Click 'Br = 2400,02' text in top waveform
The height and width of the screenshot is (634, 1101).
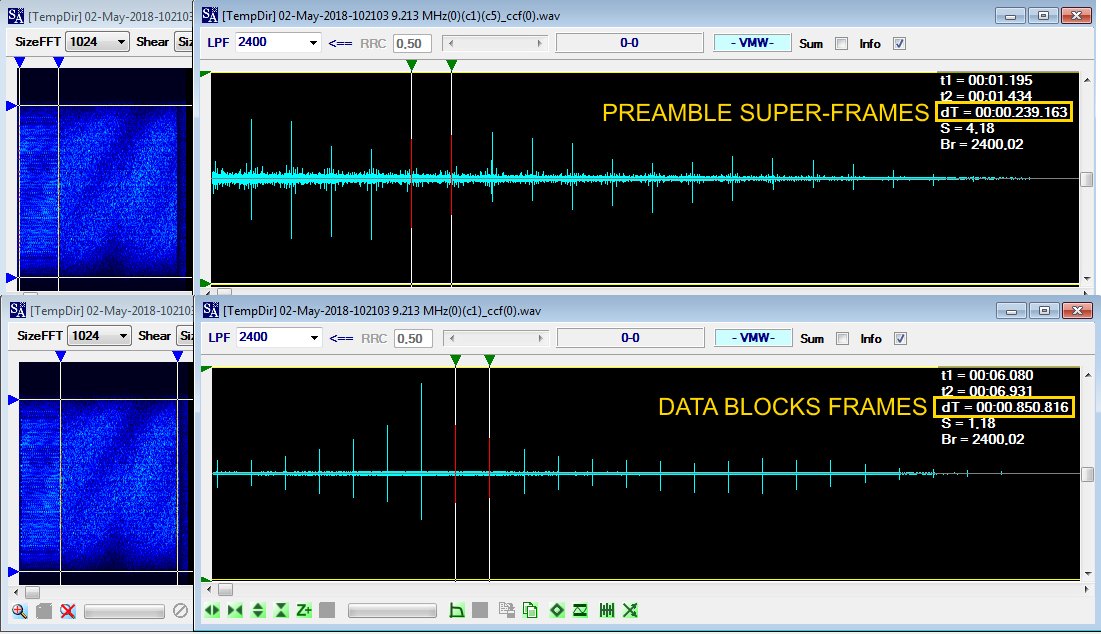click(x=982, y=145)
